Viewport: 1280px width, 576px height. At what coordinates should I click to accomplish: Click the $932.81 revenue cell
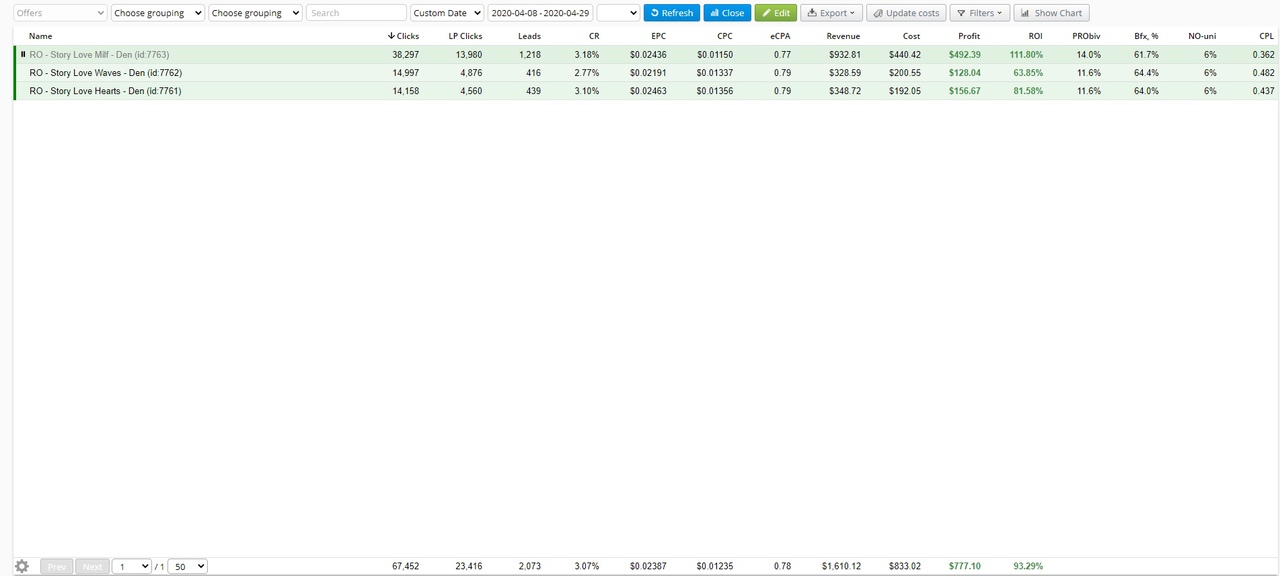pyautogui.click(x=844, y=54)
